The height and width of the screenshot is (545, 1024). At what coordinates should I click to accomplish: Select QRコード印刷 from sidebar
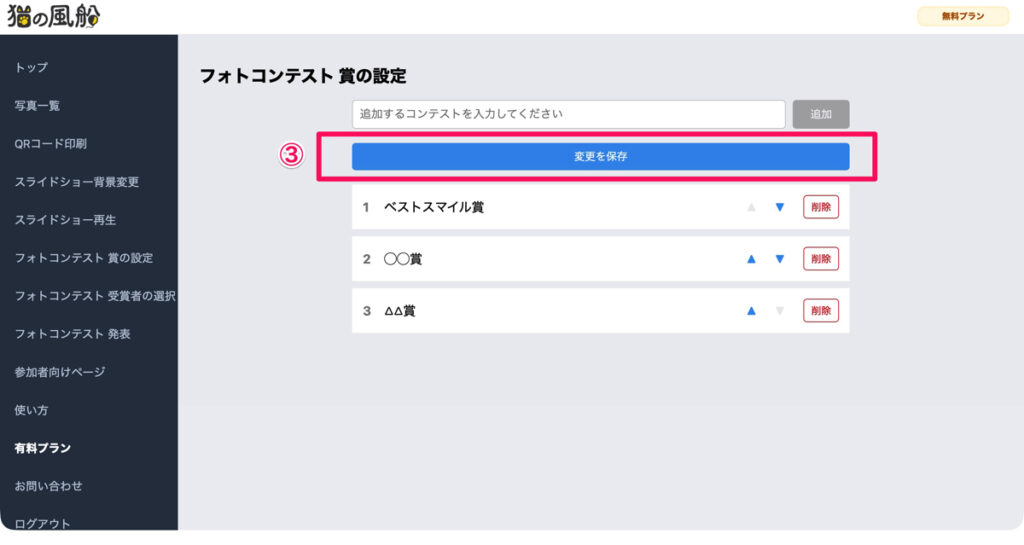pos(50,143)
